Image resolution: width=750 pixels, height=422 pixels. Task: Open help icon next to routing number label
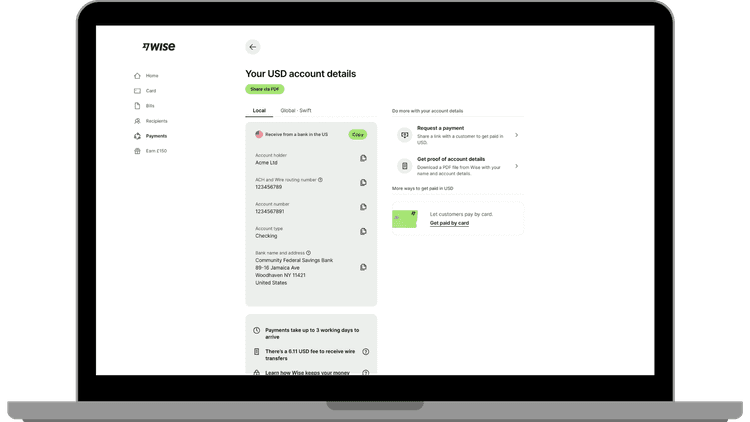point(320,180)
